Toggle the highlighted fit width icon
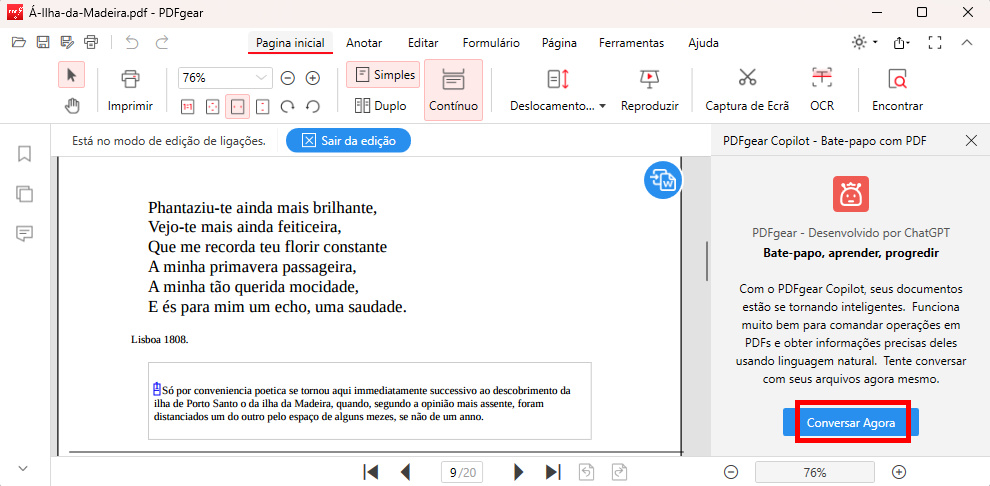Screen dimensions: 990x486 pyautogui.click(x=237, y=107)
